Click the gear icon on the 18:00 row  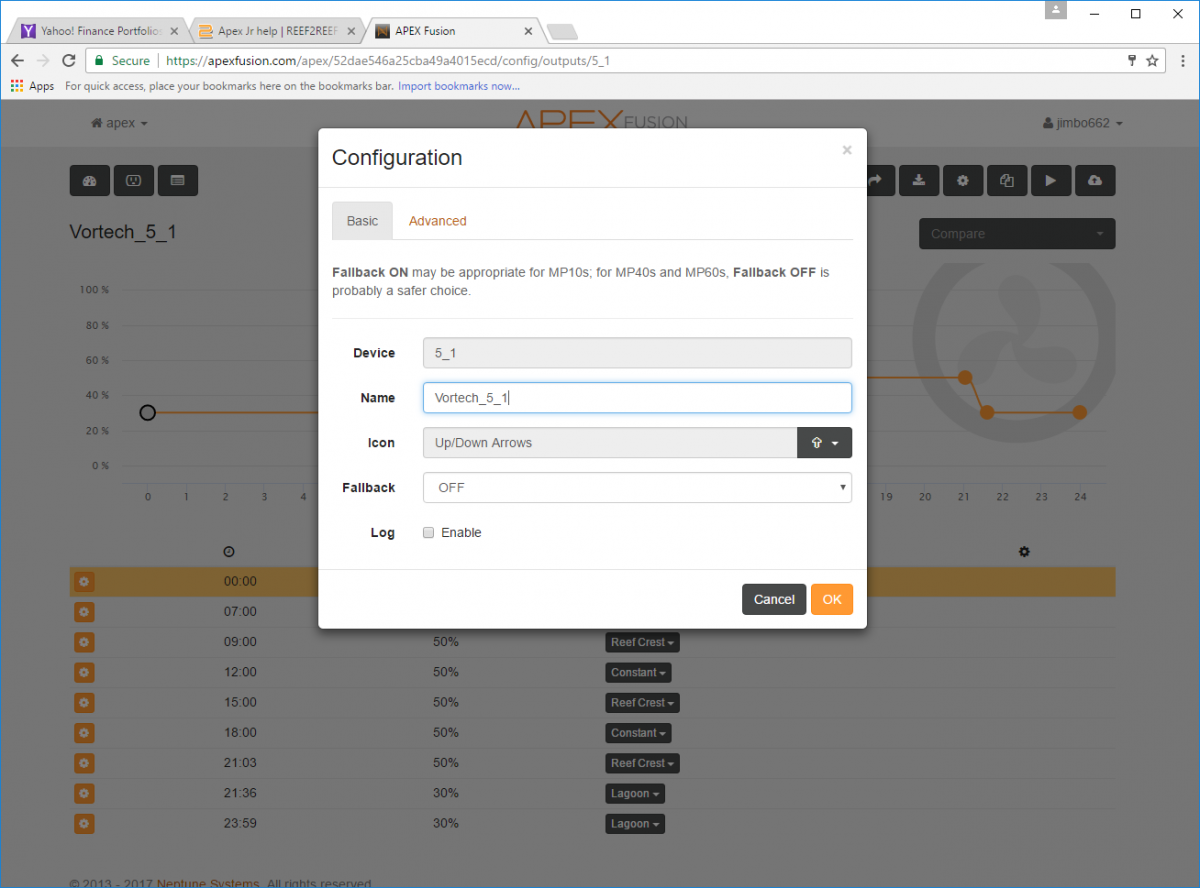(x=84, y=733)
